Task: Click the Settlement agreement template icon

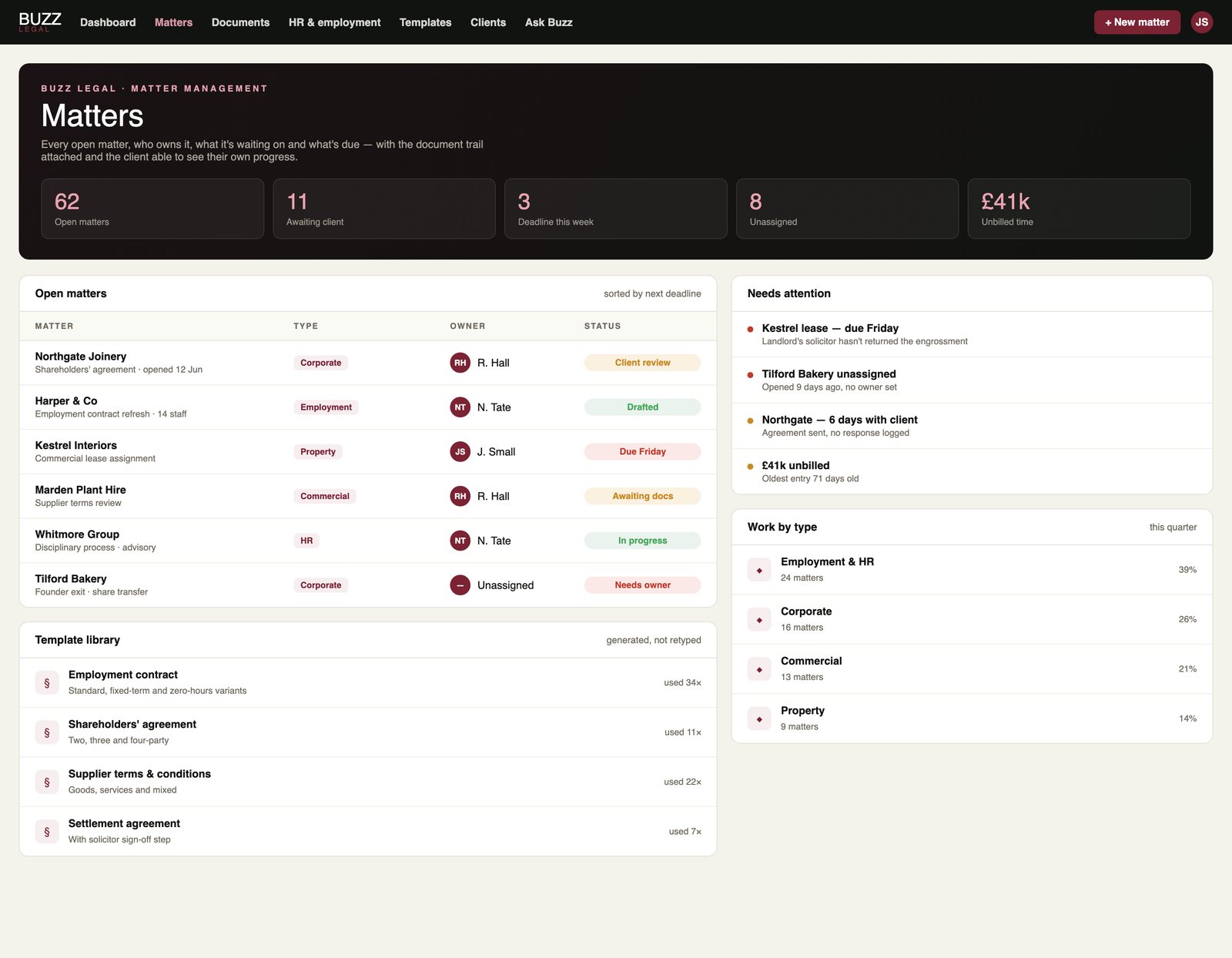Action: [x=47, y=832]
